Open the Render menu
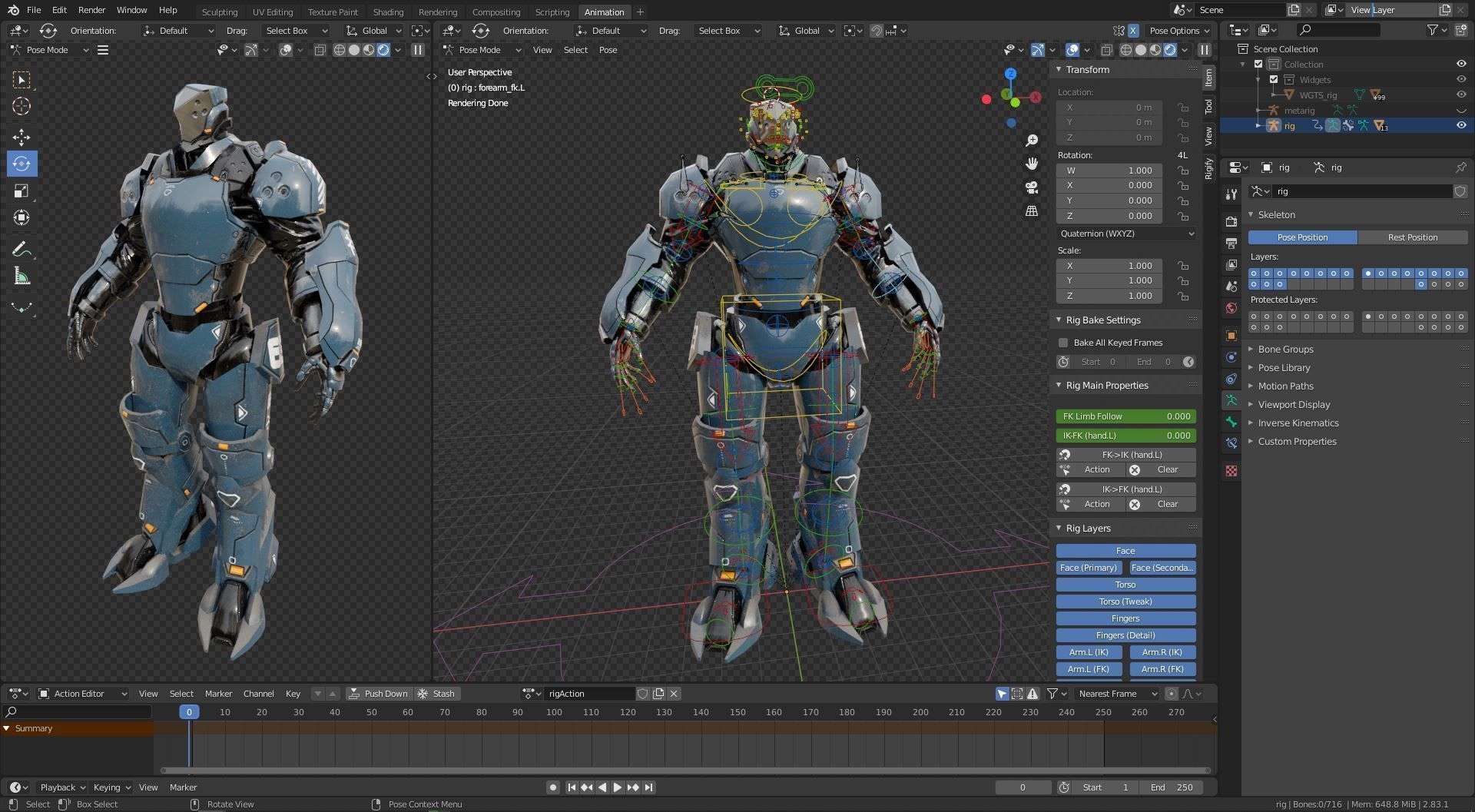1475x812 pixels. pyautogui.click(x=91, y=10)
